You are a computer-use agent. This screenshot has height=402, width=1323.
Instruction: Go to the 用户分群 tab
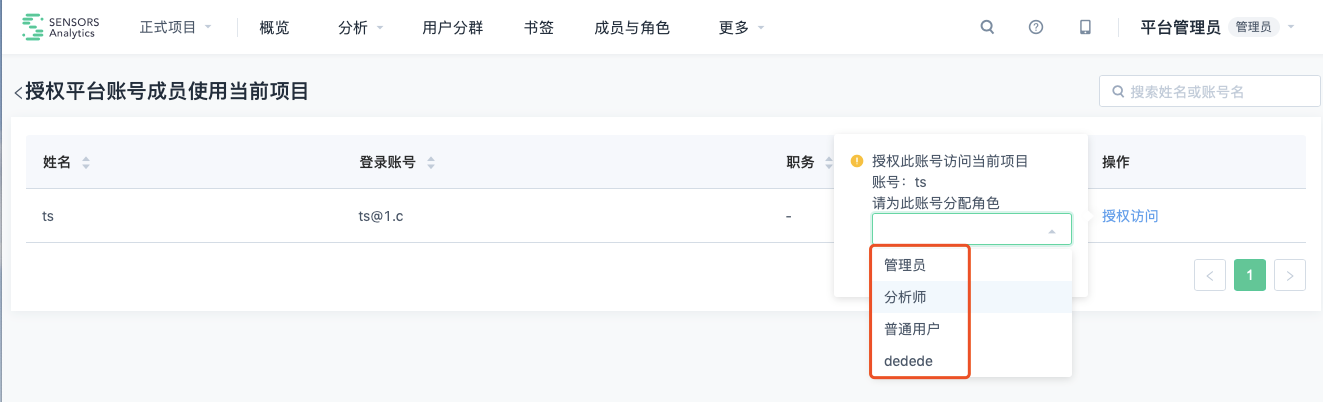pyautogui.click(x=453, y=27)
